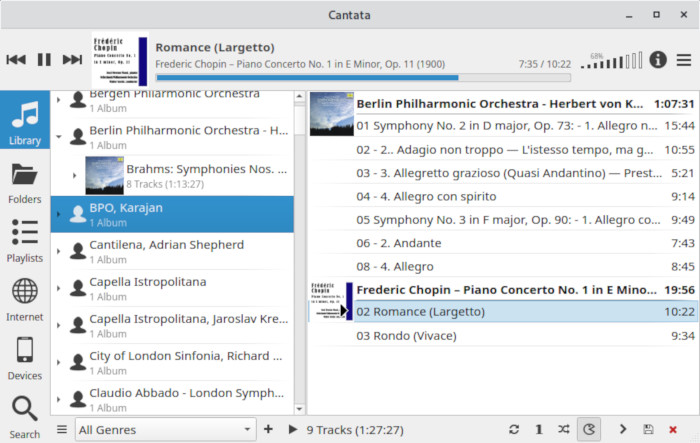Select Cantilena, Adrian Shepherd artist
Image resolution: width=700 pixels, height=443 pixels.
point(172,251)
